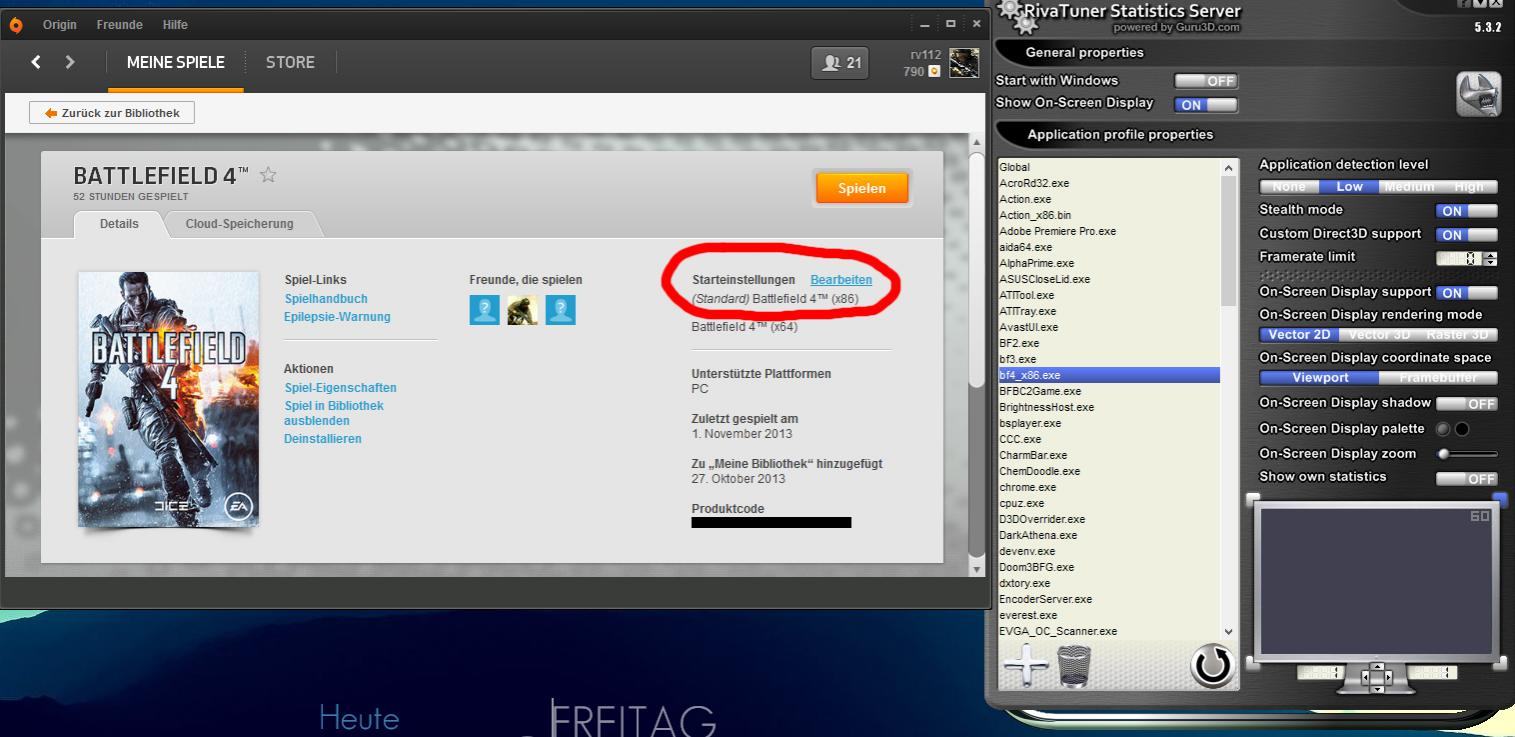Select Global profile in list

pos(1109,167)
